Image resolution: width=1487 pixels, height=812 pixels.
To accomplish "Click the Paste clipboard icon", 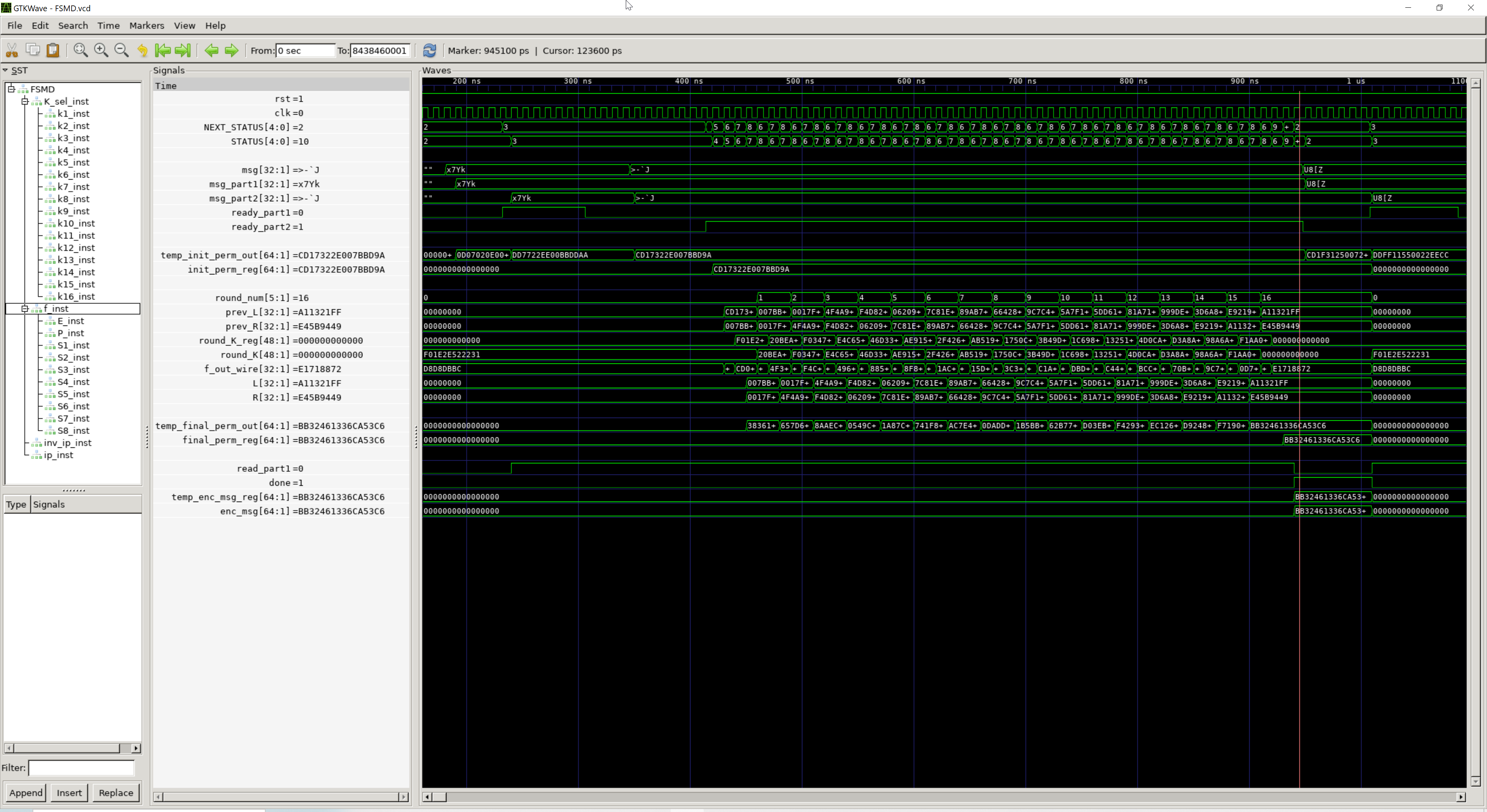I will tap(53, 50).
